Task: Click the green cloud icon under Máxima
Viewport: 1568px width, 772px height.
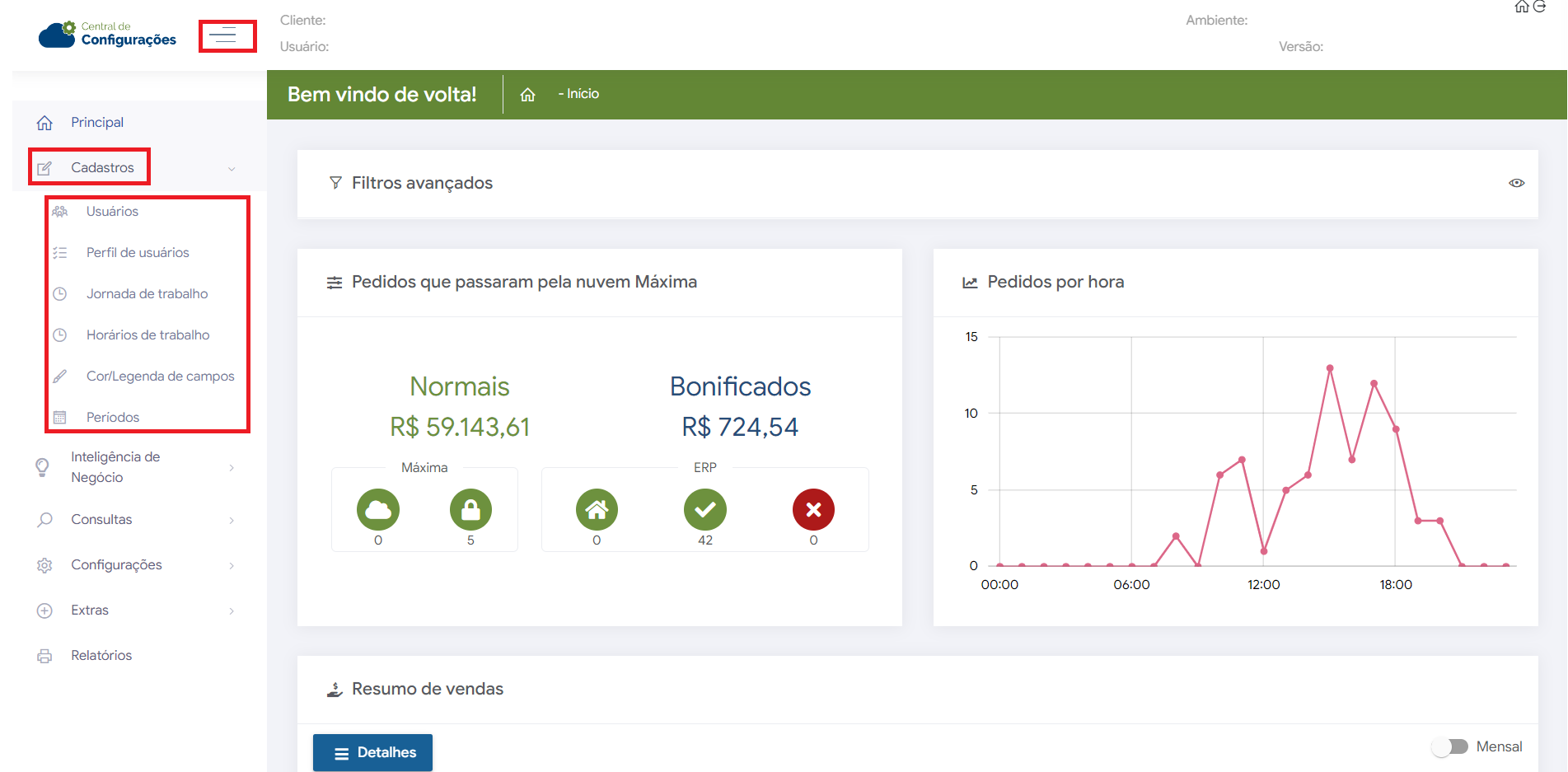Action: [x=378, y=510]
